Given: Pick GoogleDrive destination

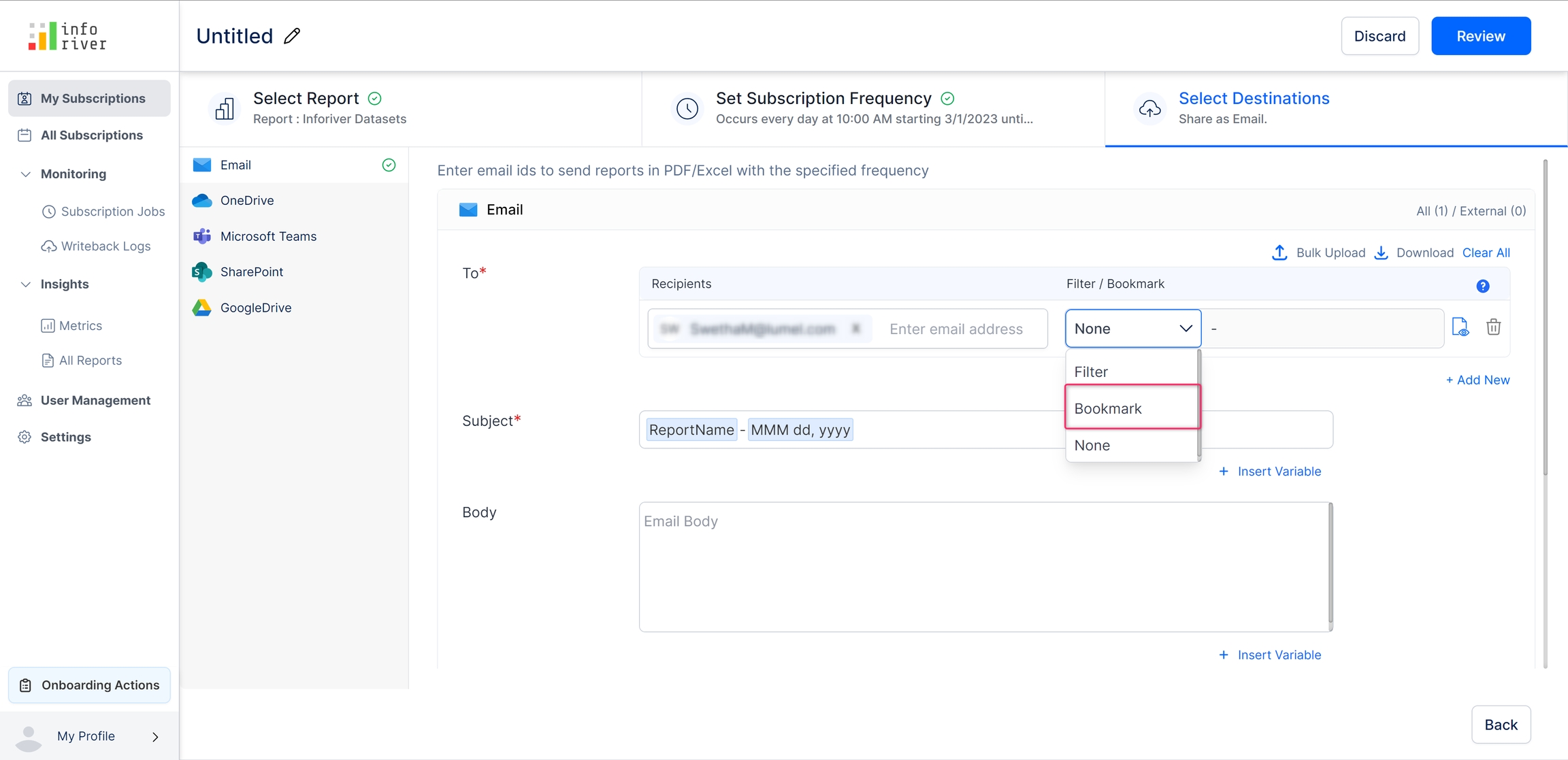Looking at the screenshot, I should [255, 308].
